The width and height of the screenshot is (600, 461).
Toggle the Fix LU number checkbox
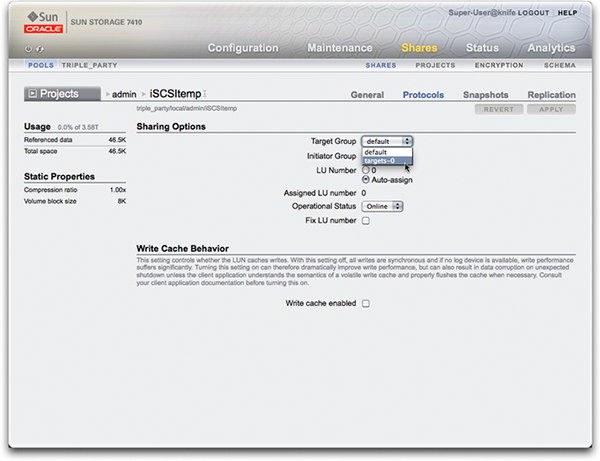[366, 221]
